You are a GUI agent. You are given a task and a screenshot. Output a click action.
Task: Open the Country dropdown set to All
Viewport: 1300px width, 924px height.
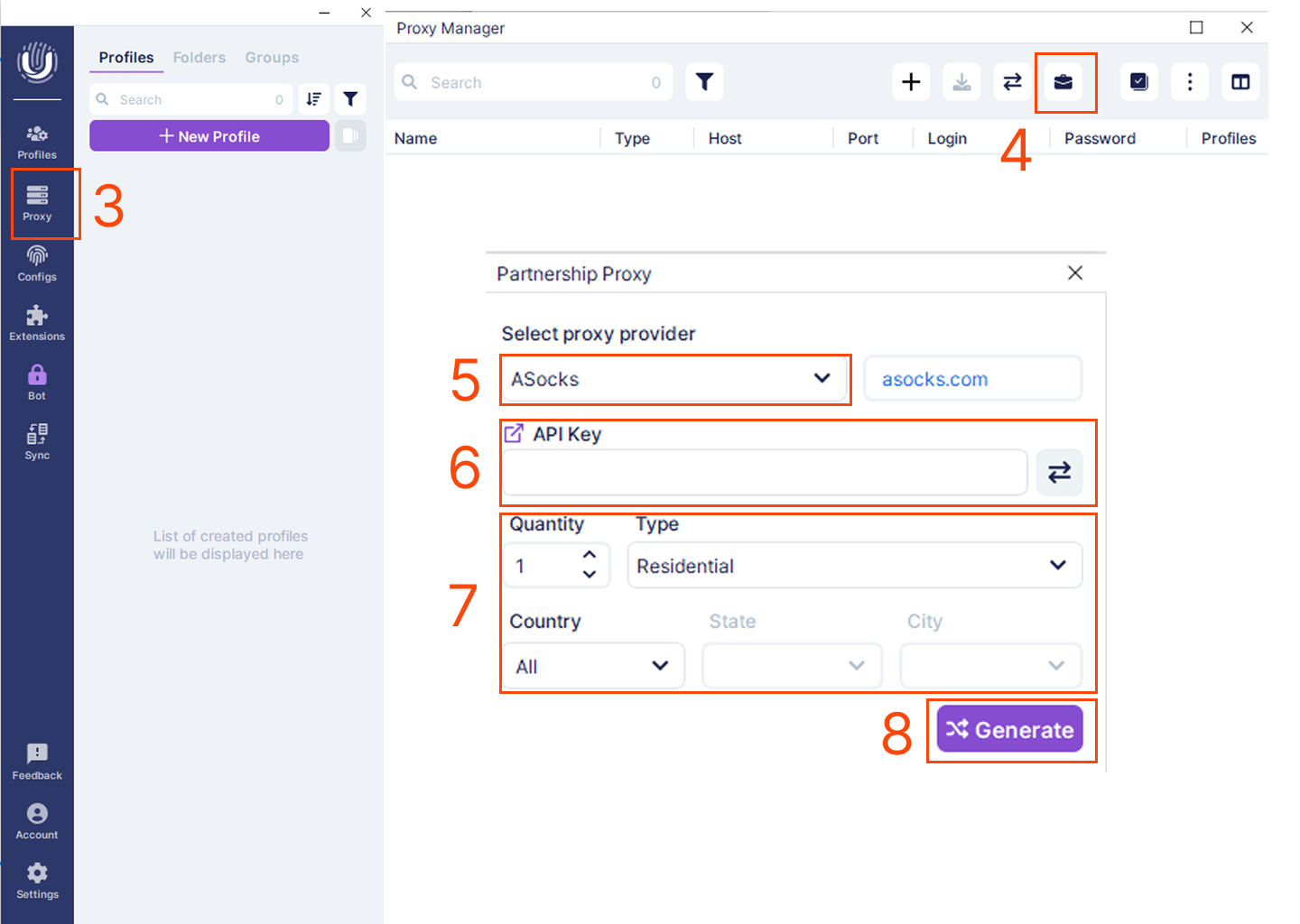pos(592,666)
